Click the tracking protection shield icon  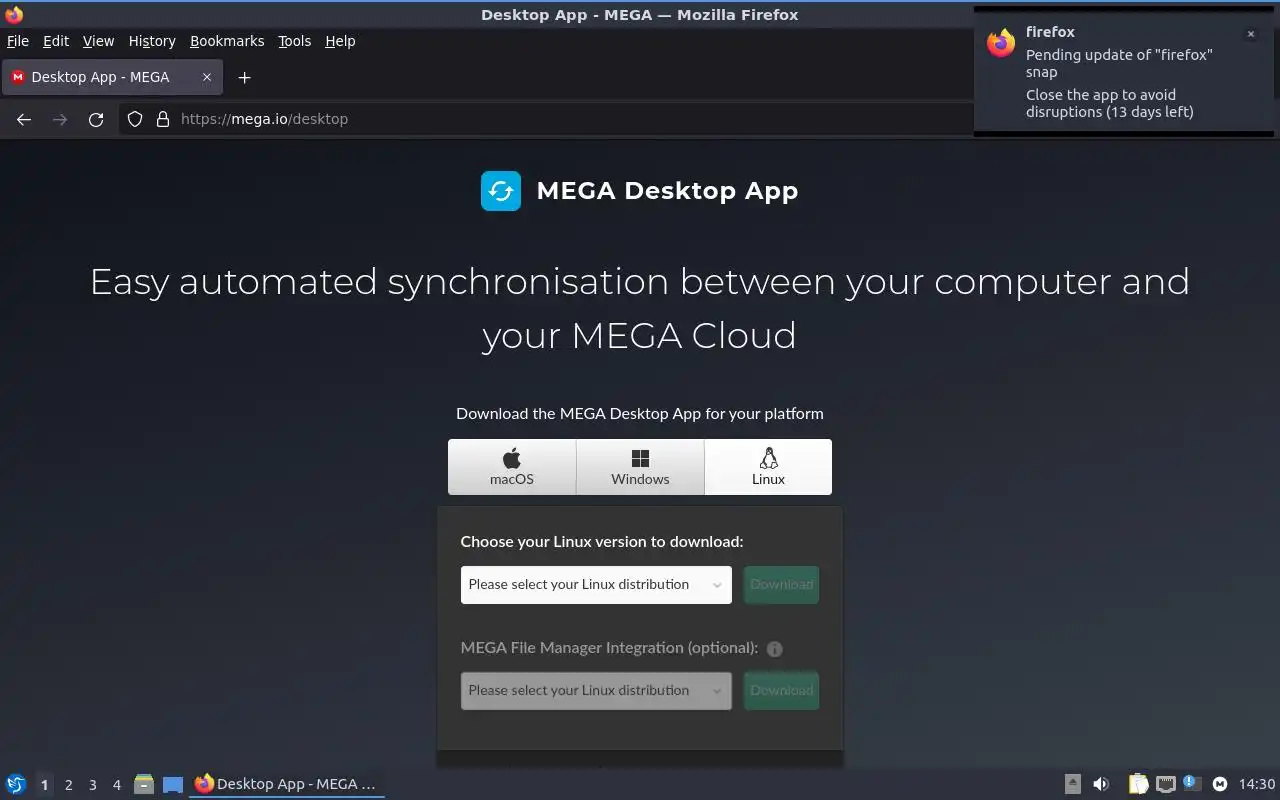click(x=135, y=119)
